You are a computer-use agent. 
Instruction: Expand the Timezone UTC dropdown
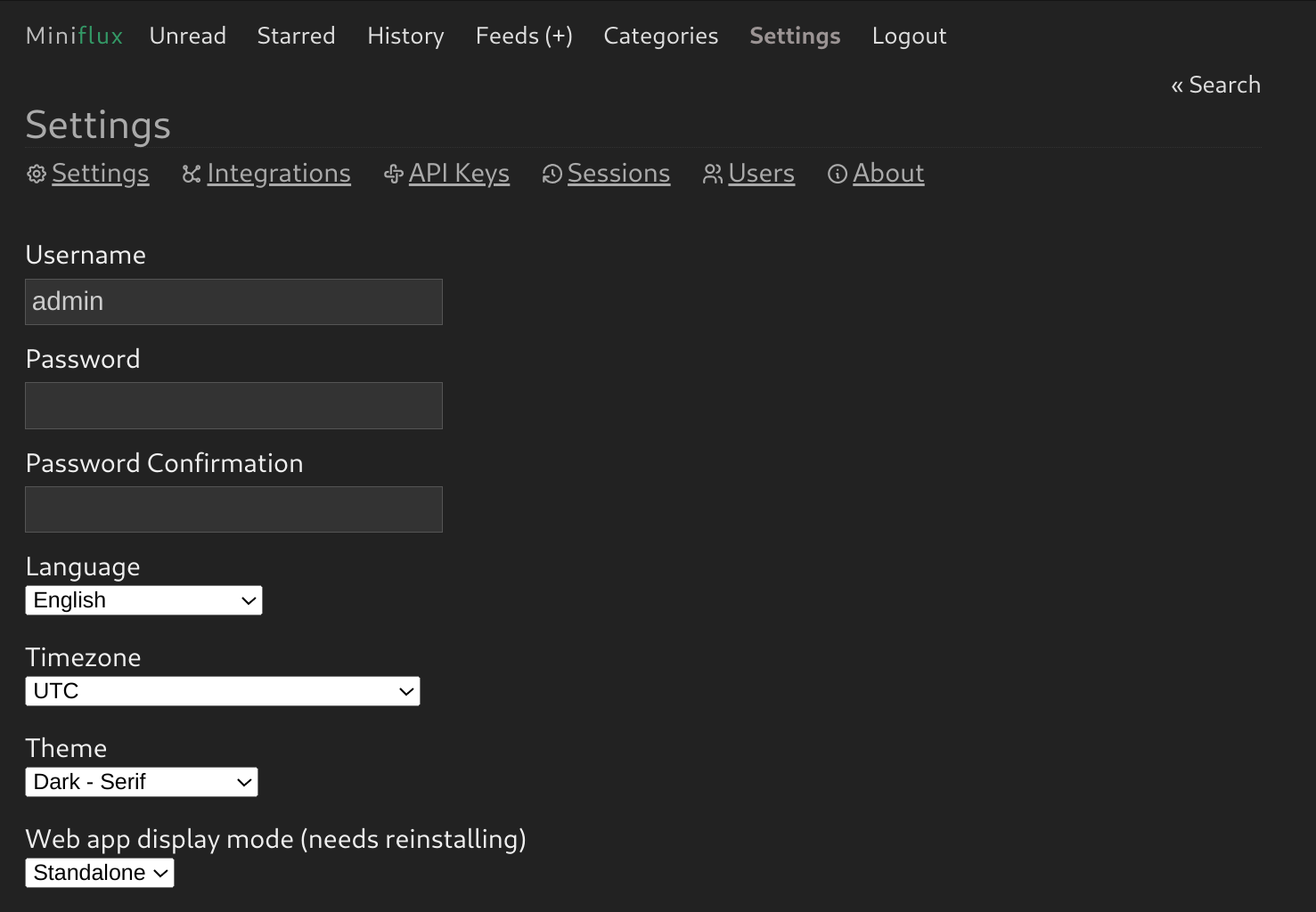coord(223,691)
